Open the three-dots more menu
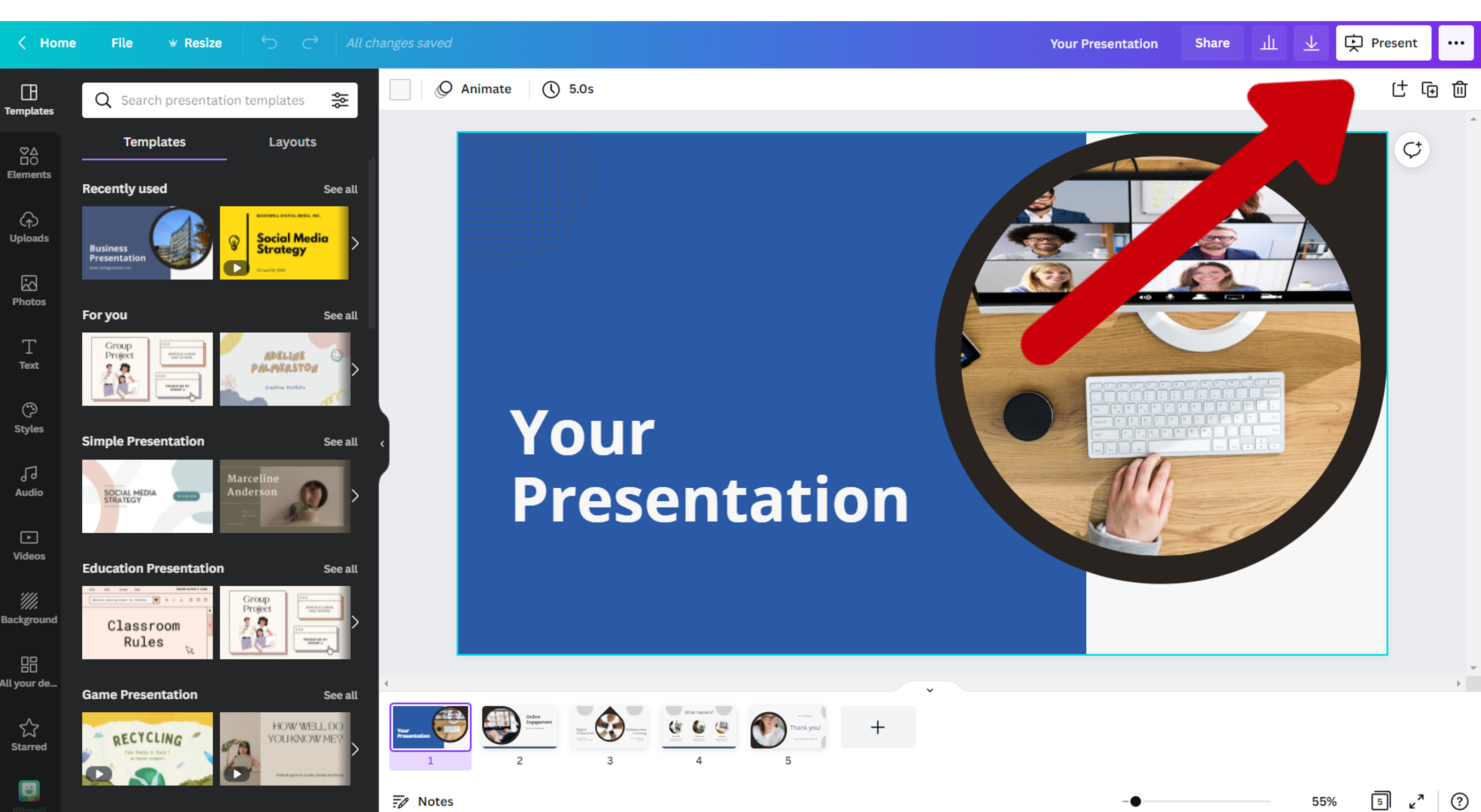 [1456, 43]
